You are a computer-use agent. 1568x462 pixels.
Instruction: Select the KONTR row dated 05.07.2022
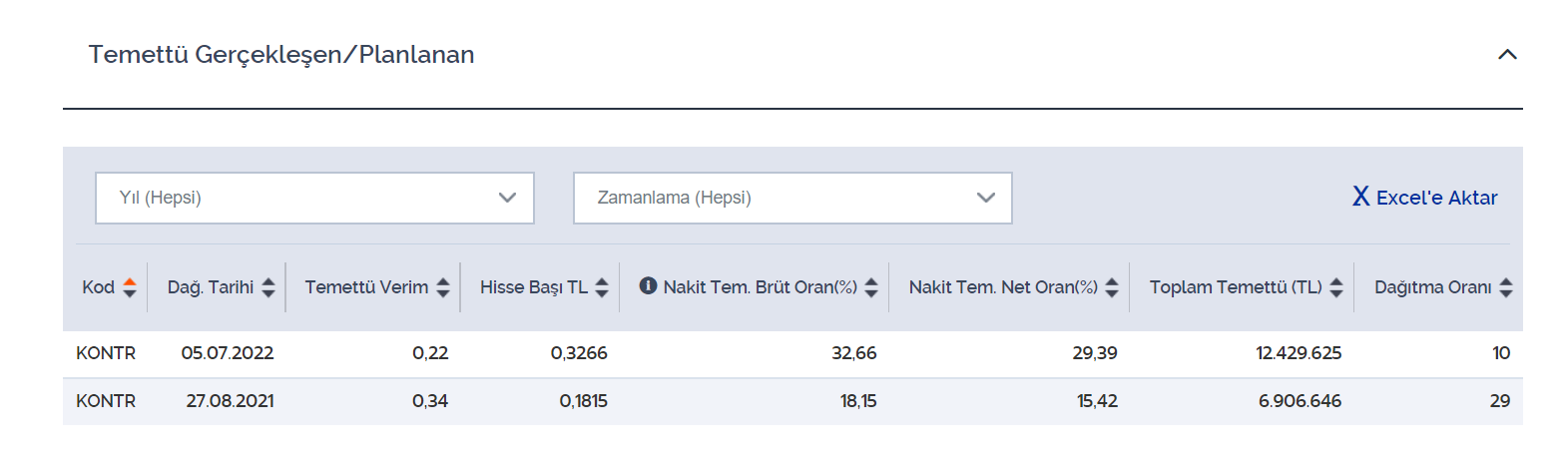click(x=792, y=353)
